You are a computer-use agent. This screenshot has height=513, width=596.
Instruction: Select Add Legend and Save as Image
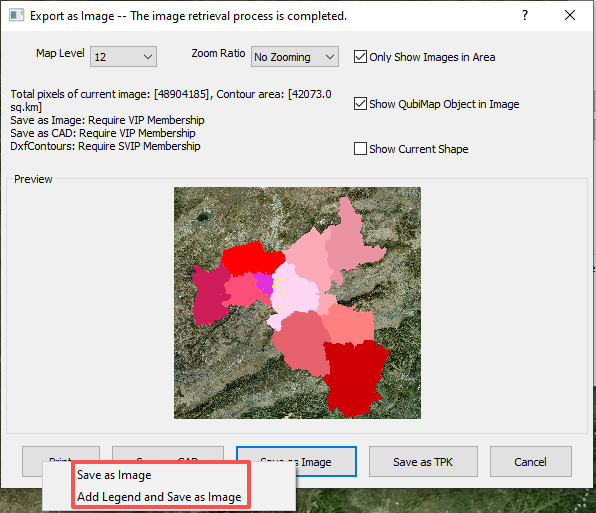pyautogui.click(x=159, y=497)
